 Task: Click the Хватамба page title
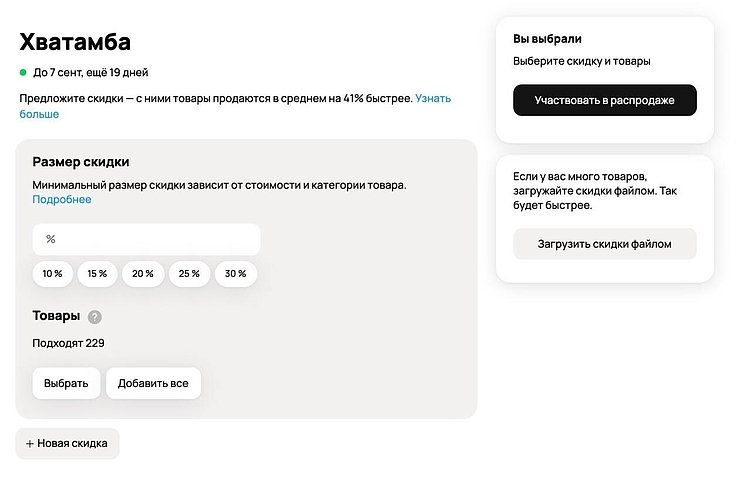[x=75, y=42]
